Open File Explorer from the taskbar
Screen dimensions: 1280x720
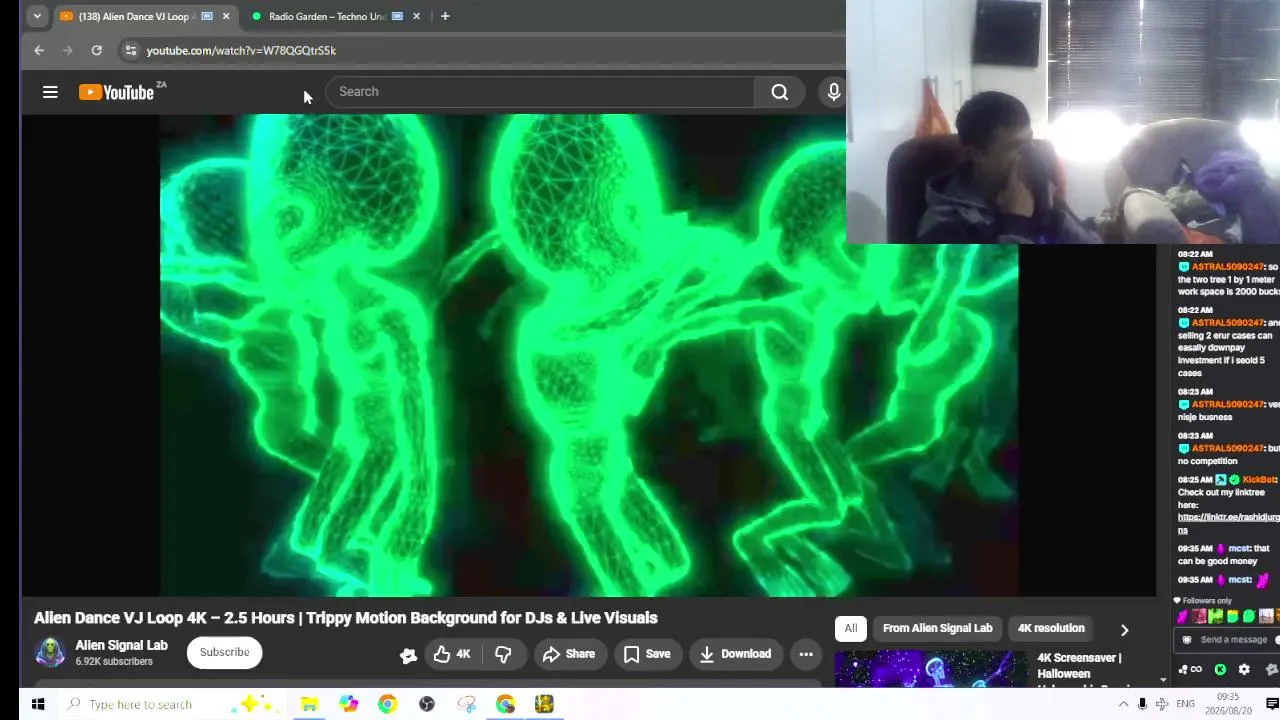[309, 704]
